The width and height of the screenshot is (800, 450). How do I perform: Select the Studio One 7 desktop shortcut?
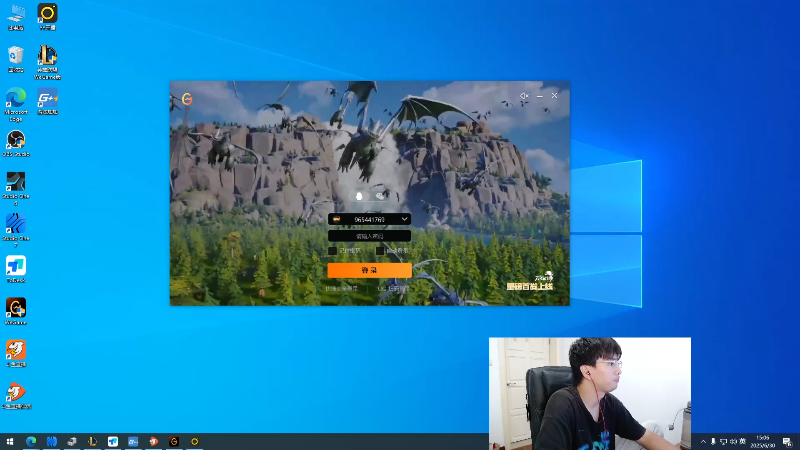[16, 231]
